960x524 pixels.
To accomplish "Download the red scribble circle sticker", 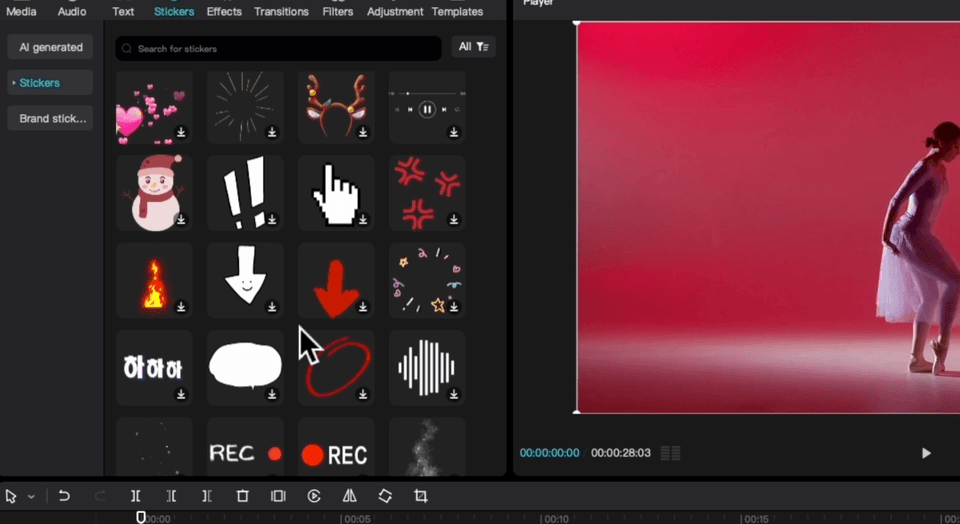I will (363, 394).
